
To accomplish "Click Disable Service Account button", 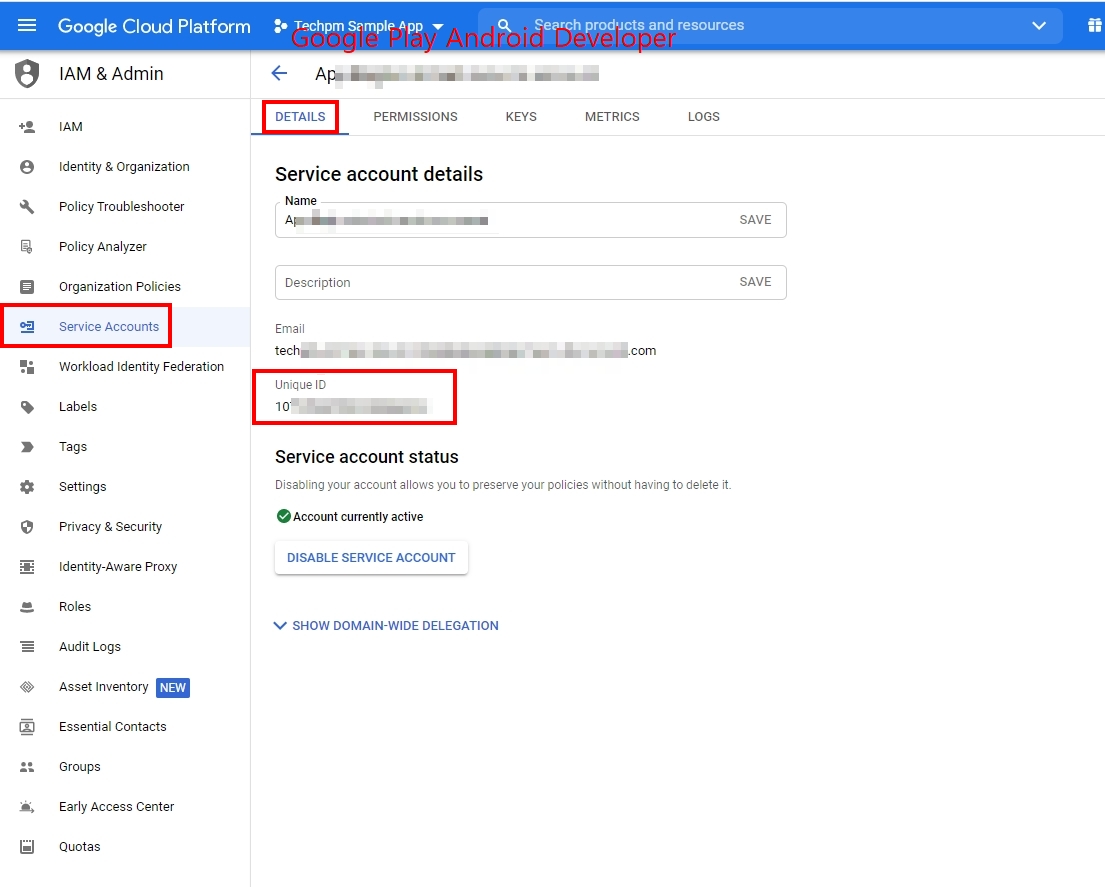I will [x=371, y=558].
